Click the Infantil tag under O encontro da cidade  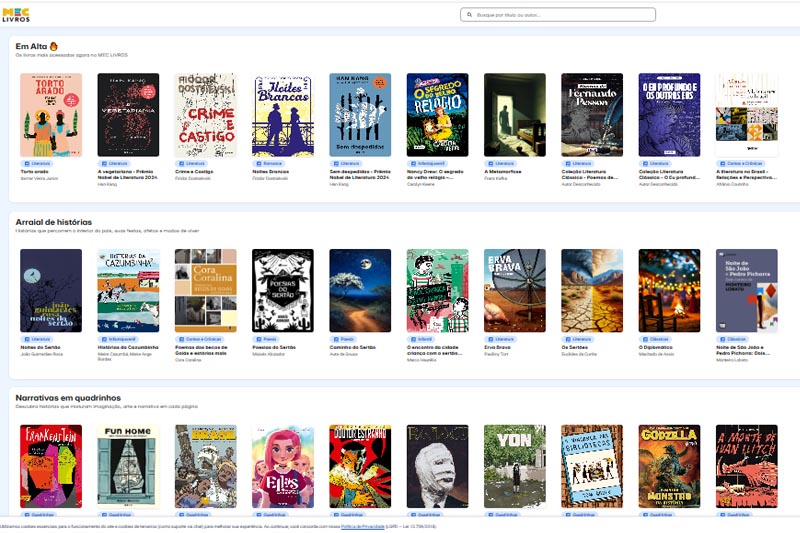tap(421, 339)
